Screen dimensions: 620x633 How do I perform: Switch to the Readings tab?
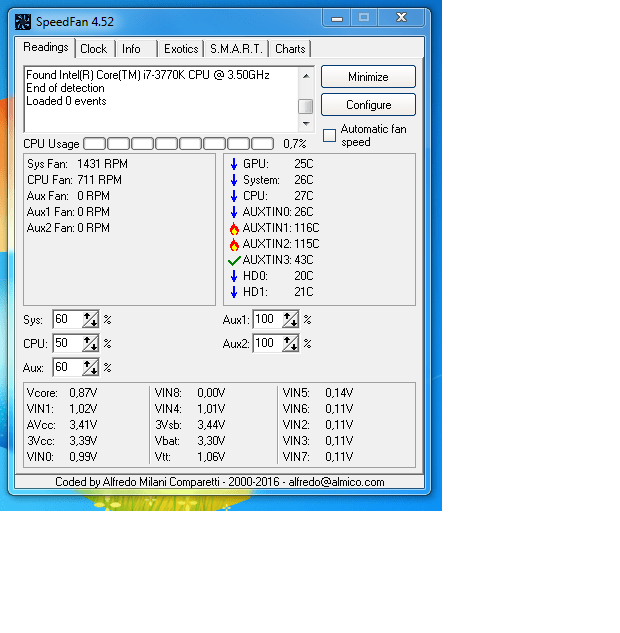point(46,47)
